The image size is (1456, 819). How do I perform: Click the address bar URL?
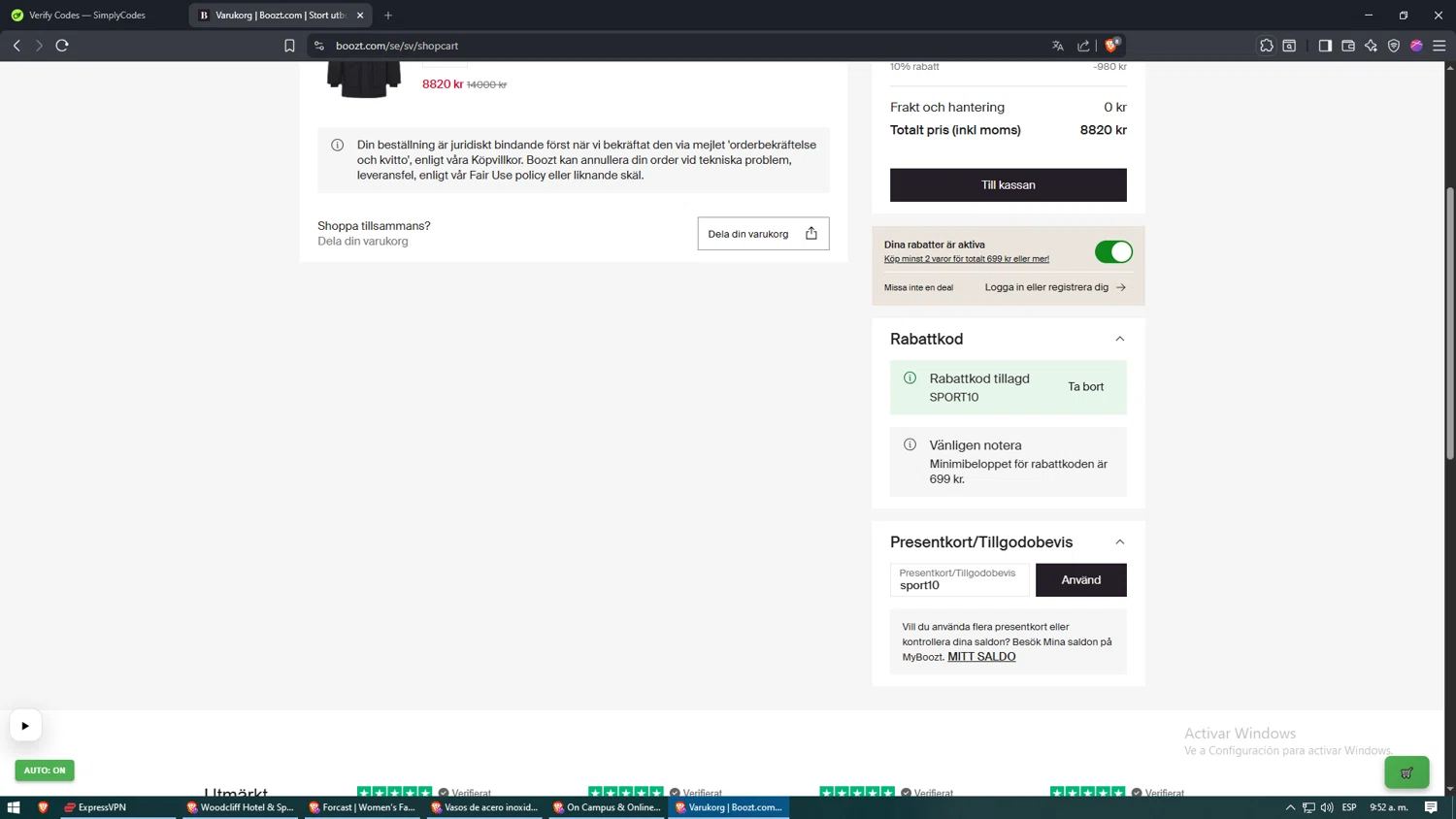397,46
